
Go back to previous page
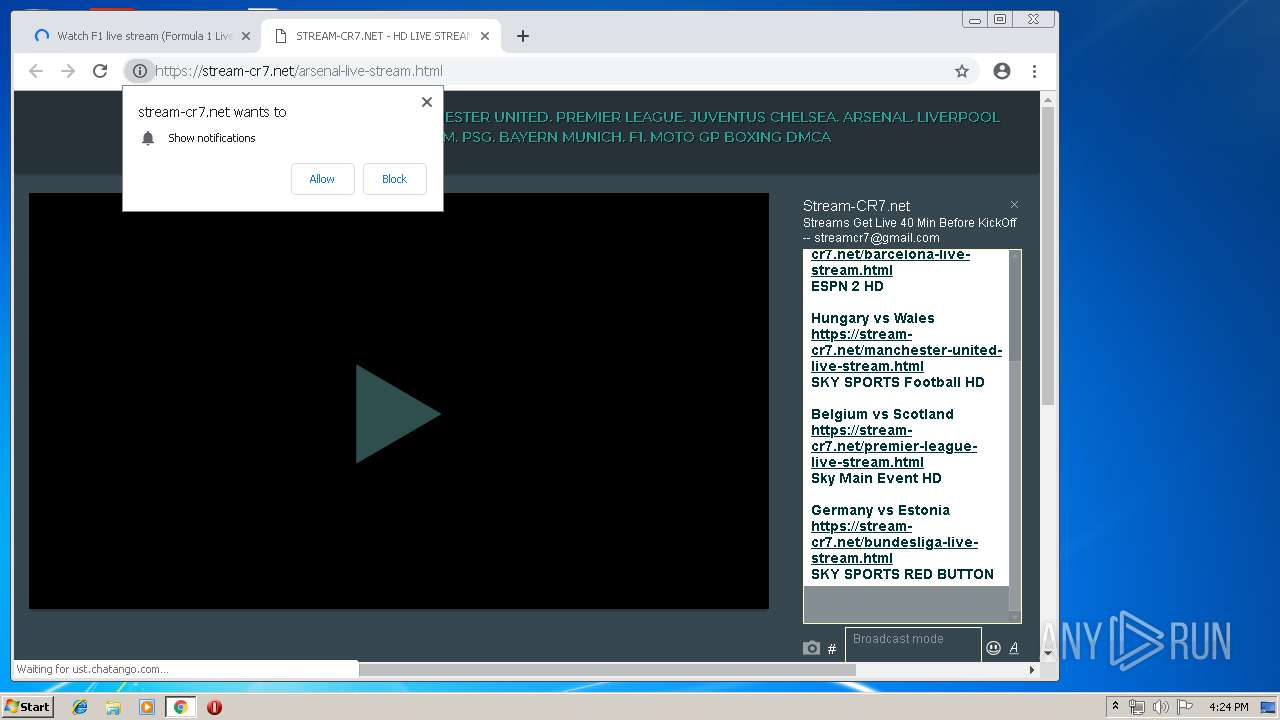[36, 71]
